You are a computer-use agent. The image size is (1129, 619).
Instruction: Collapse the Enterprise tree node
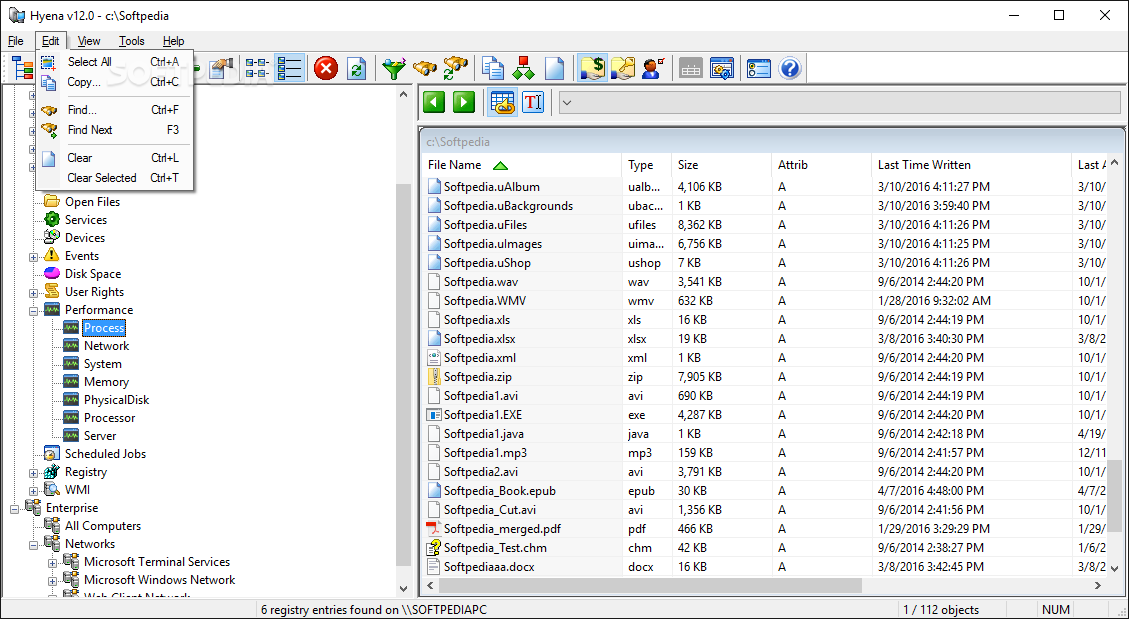[14, 509]
